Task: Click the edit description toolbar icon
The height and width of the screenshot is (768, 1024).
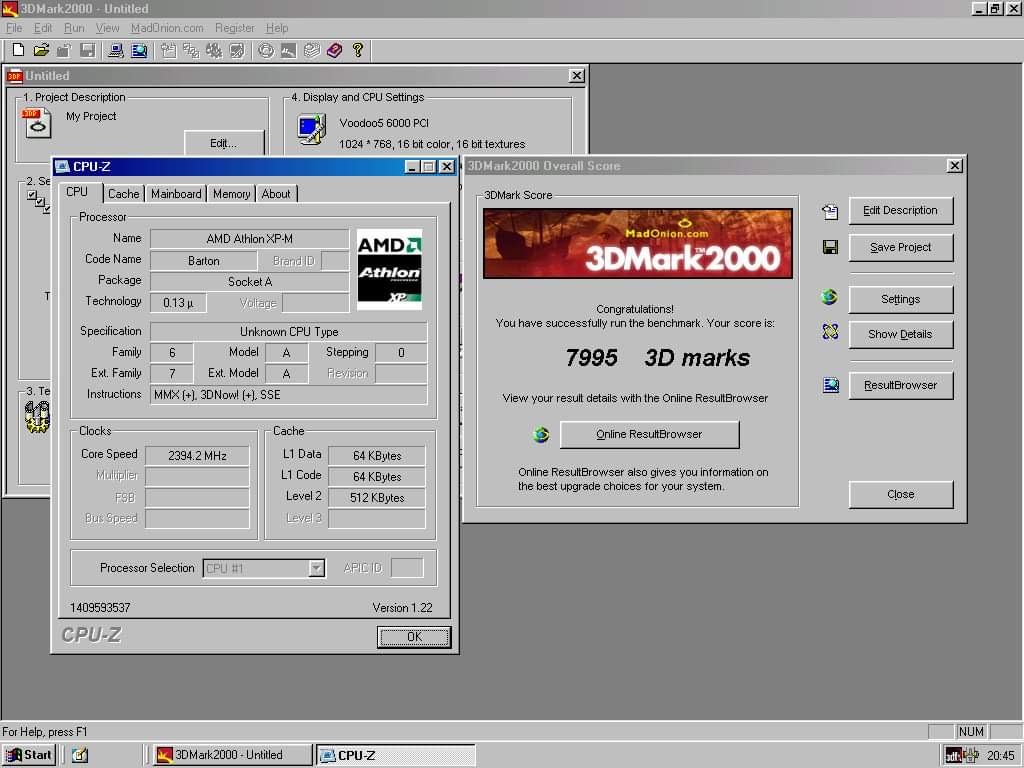Action: [x=168, y=50]
